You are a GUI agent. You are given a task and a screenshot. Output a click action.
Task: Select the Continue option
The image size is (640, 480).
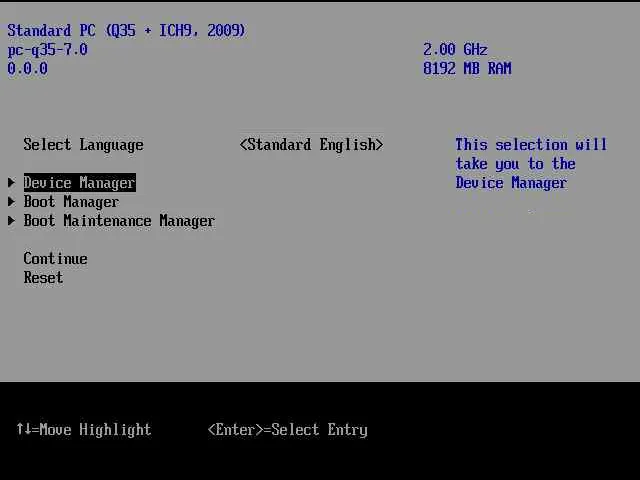(x=56, y=259)
